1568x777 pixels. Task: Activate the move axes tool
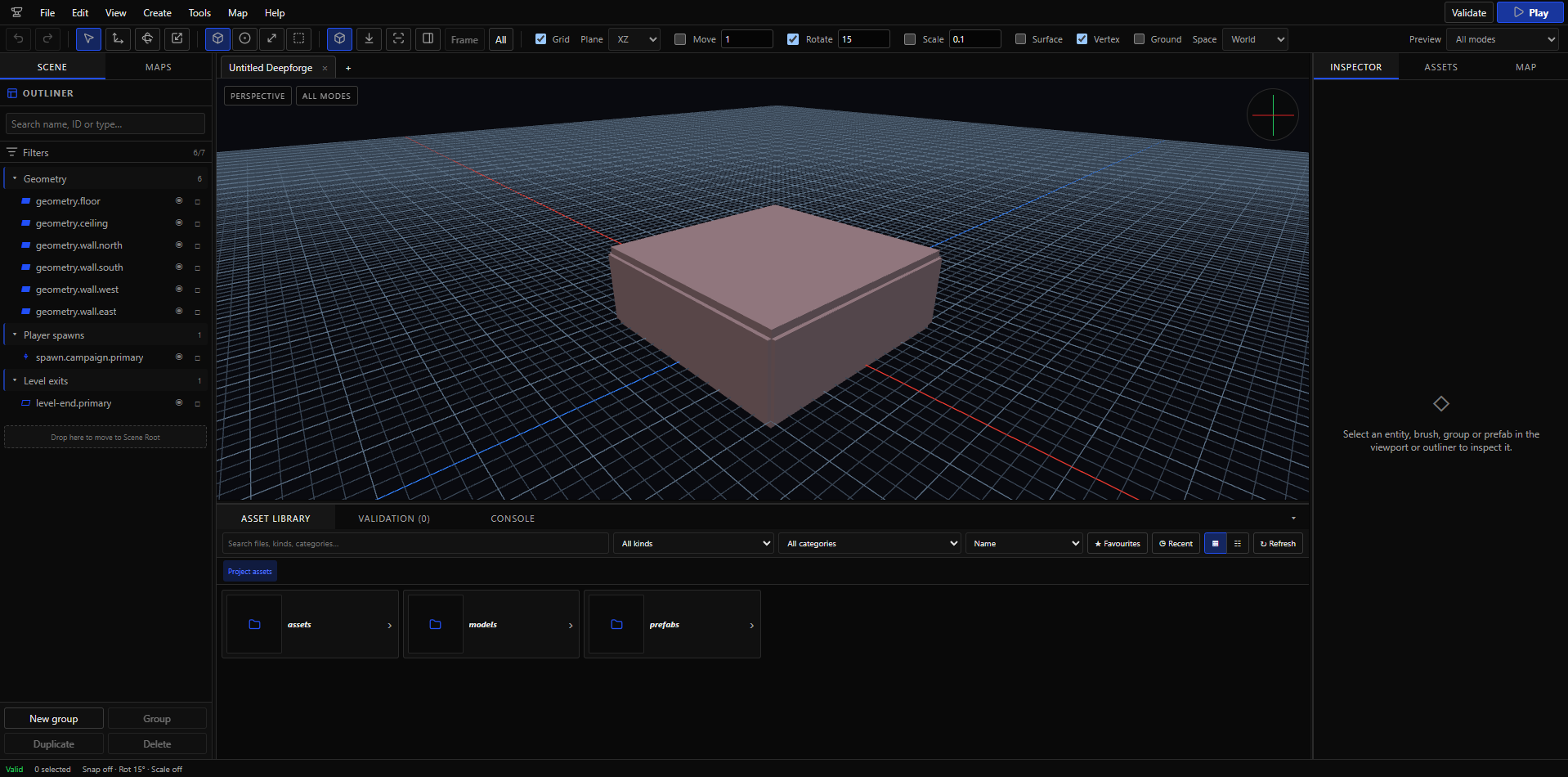pos(118,38)
